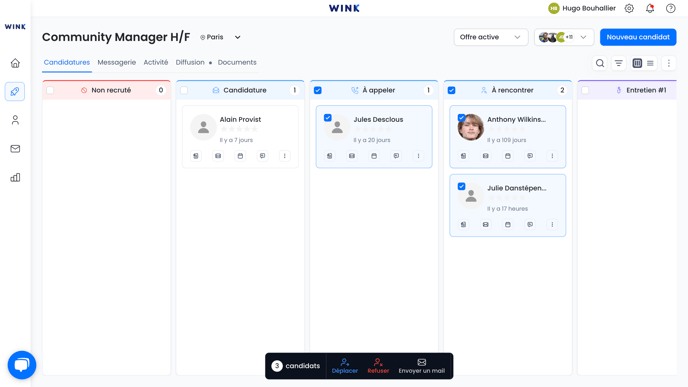Switch to Documents tab
Screen dimensions: 688x387
[237, 62]
